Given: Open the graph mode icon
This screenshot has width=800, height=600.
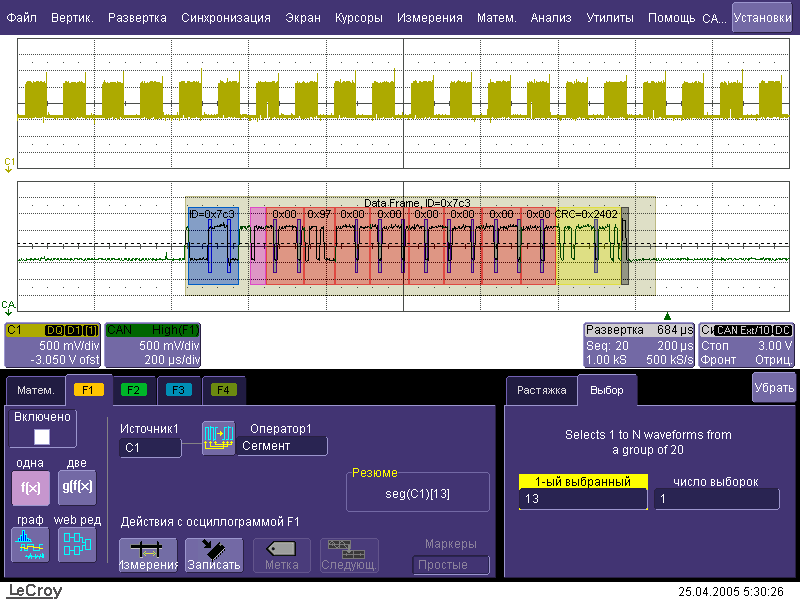Looking at the screenshot, I should [x=28, y=545].
